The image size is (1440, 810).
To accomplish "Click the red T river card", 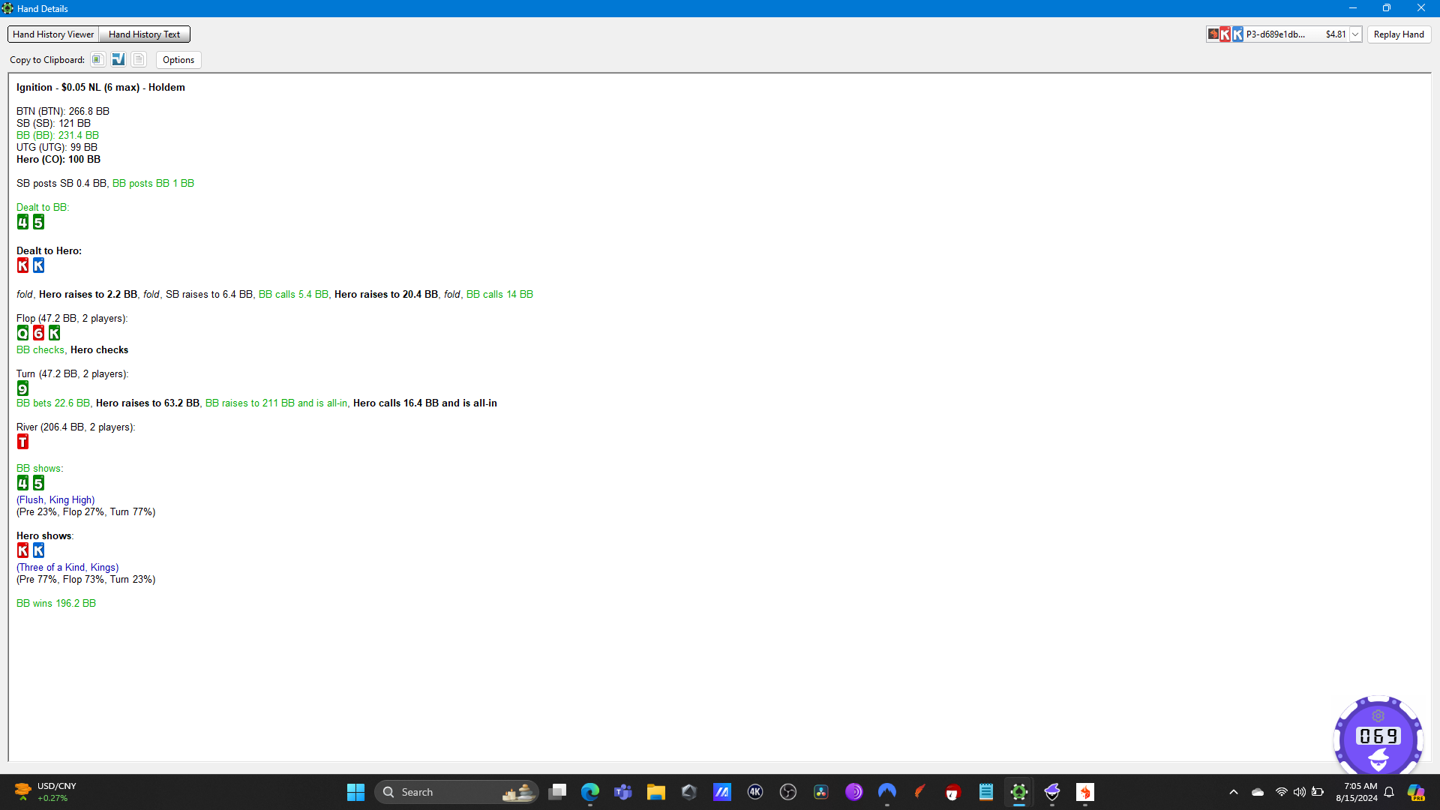I will (x=23, y=442).
